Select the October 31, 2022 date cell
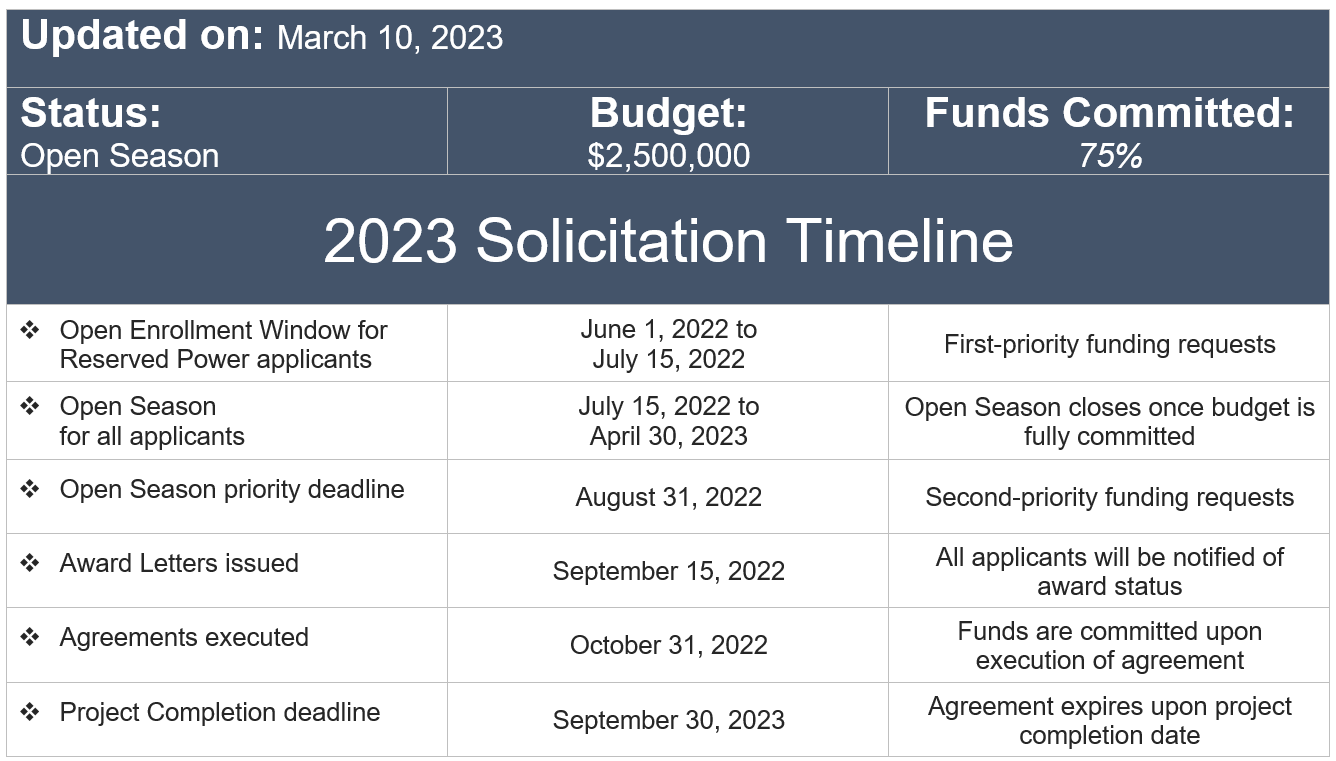Image resolution: width=1336 pixels, height=761 pixels. point(668,645)
